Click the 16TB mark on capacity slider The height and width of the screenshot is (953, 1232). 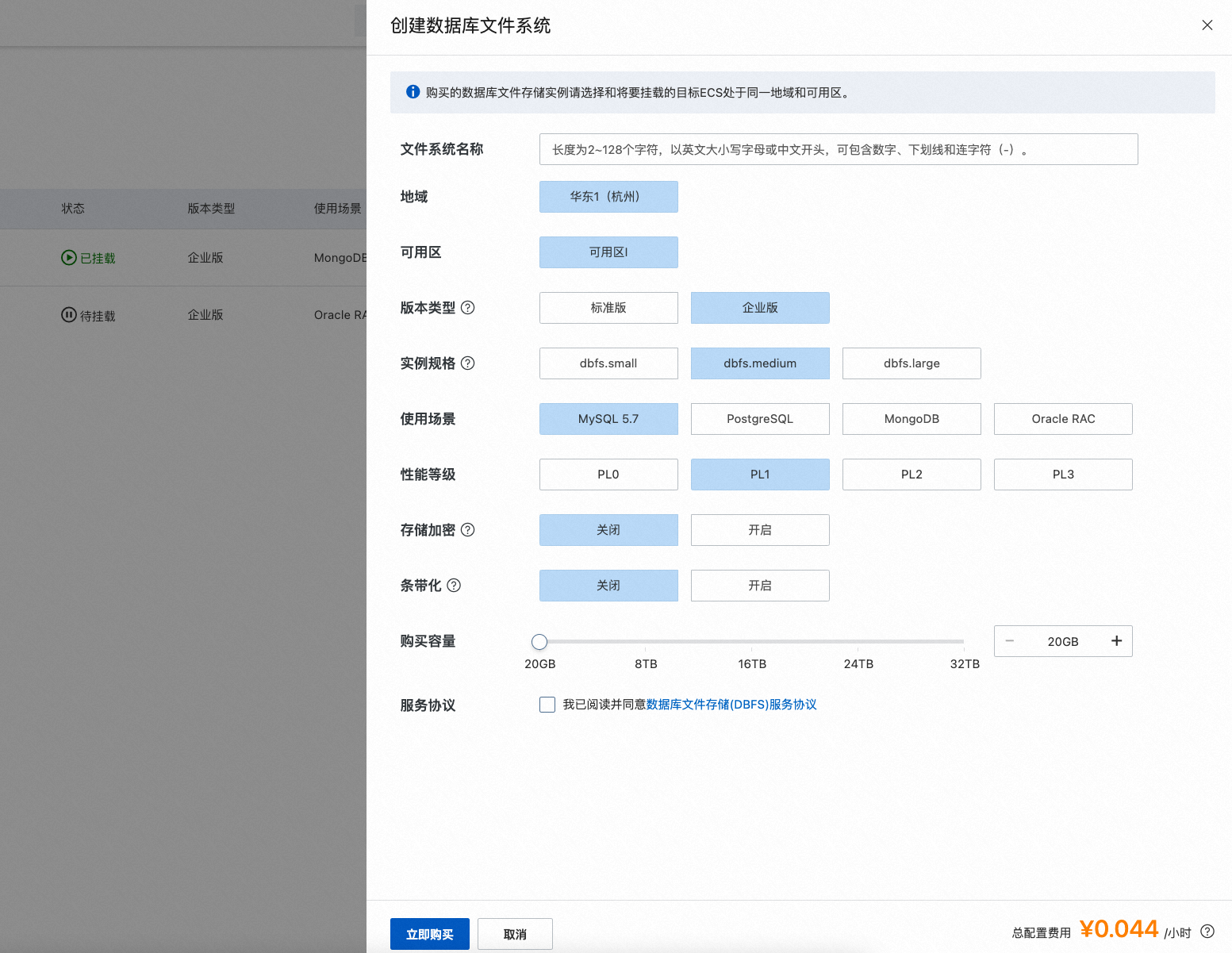click(752, 663)
